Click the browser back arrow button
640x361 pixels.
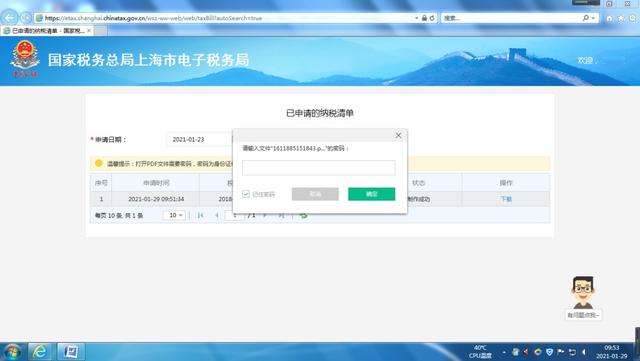[9, 18]
